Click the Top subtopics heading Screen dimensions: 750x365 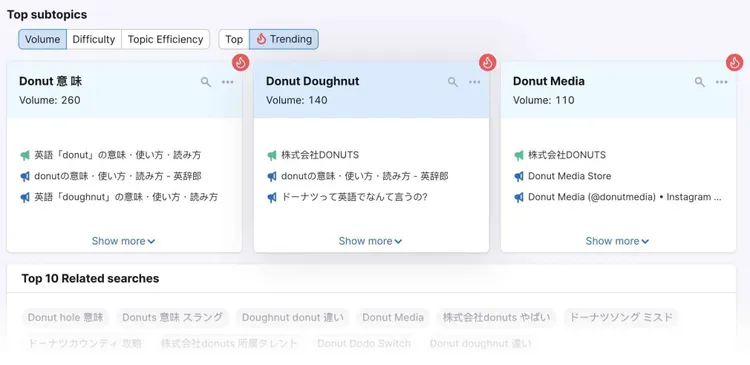47,14
